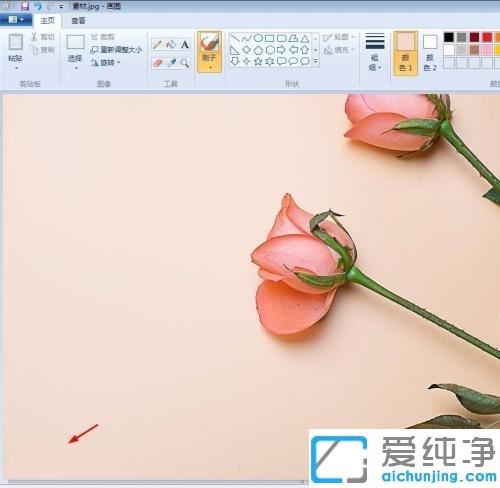Choose the Hexagon shape
The width and height of the screenshot is (500, 488).
point(270,50)
